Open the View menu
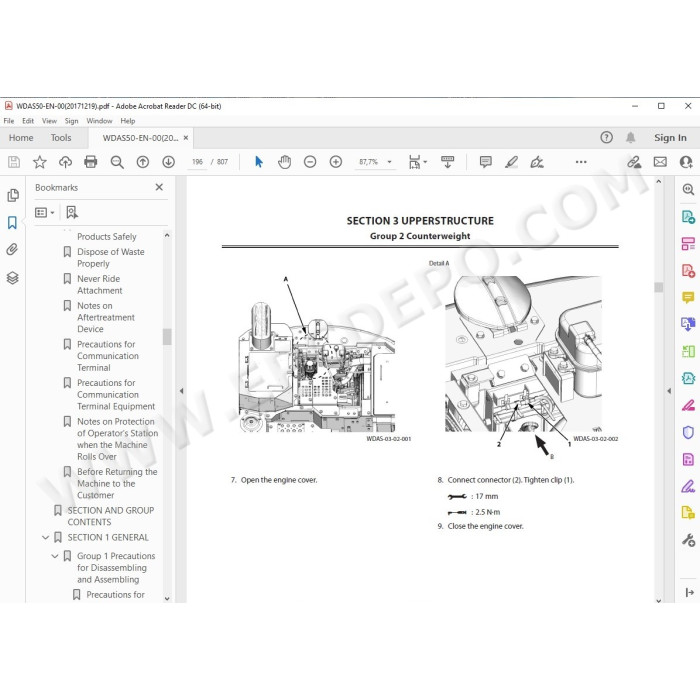 point(49,121)
